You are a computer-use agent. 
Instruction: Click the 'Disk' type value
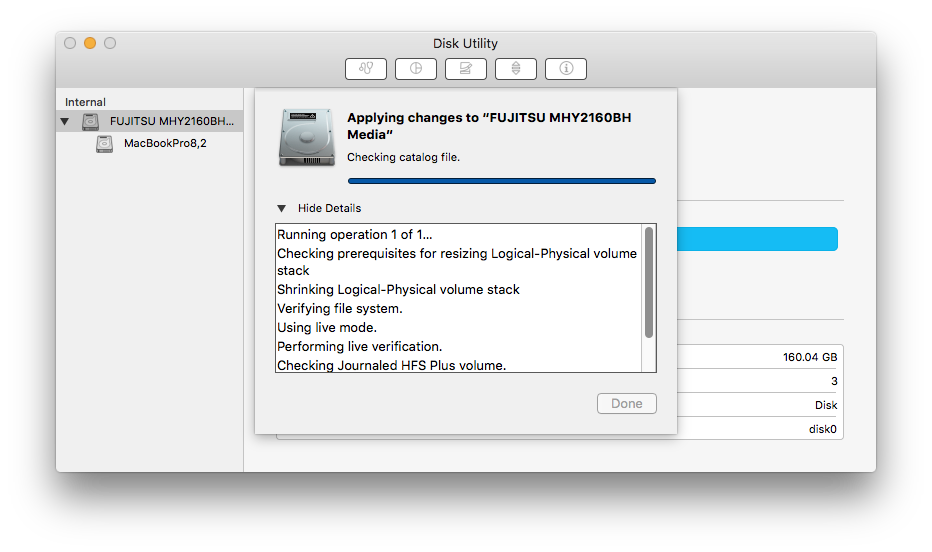click(x=826, y=405)
